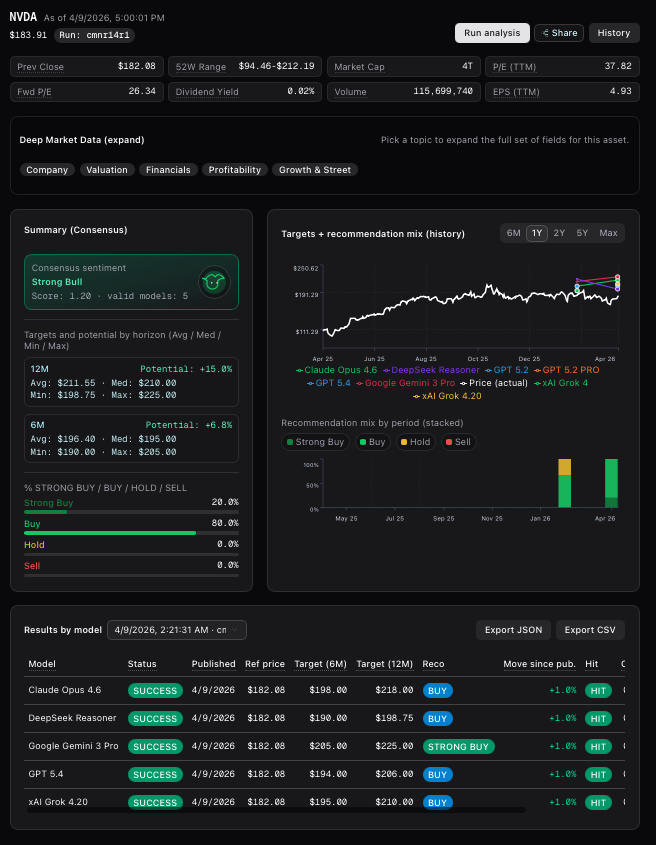The width and height of the screenshot is (656, 845).
Task: Click the P/E (TTM) stat card
Action: 562,67
